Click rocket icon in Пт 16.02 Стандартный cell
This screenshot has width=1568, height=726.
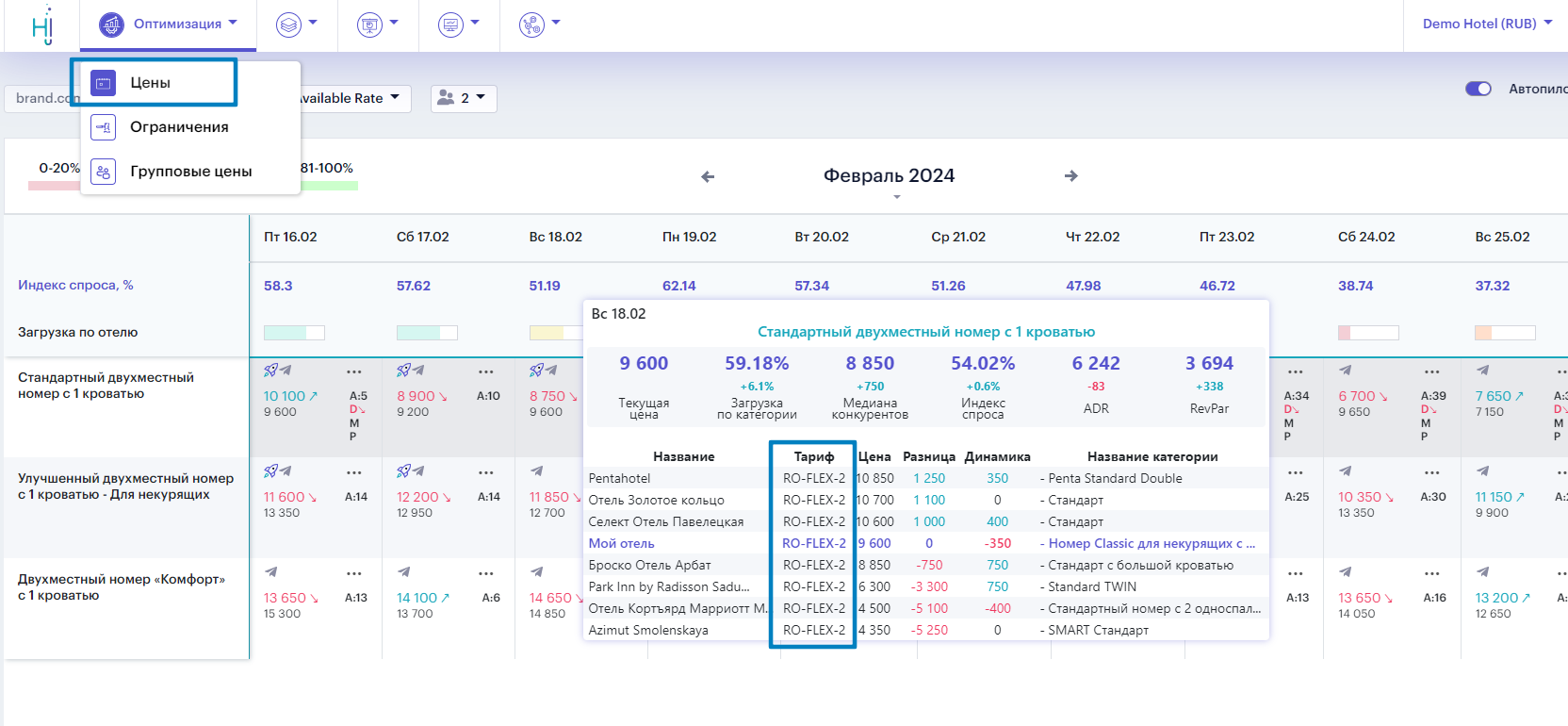click(270, 371)
